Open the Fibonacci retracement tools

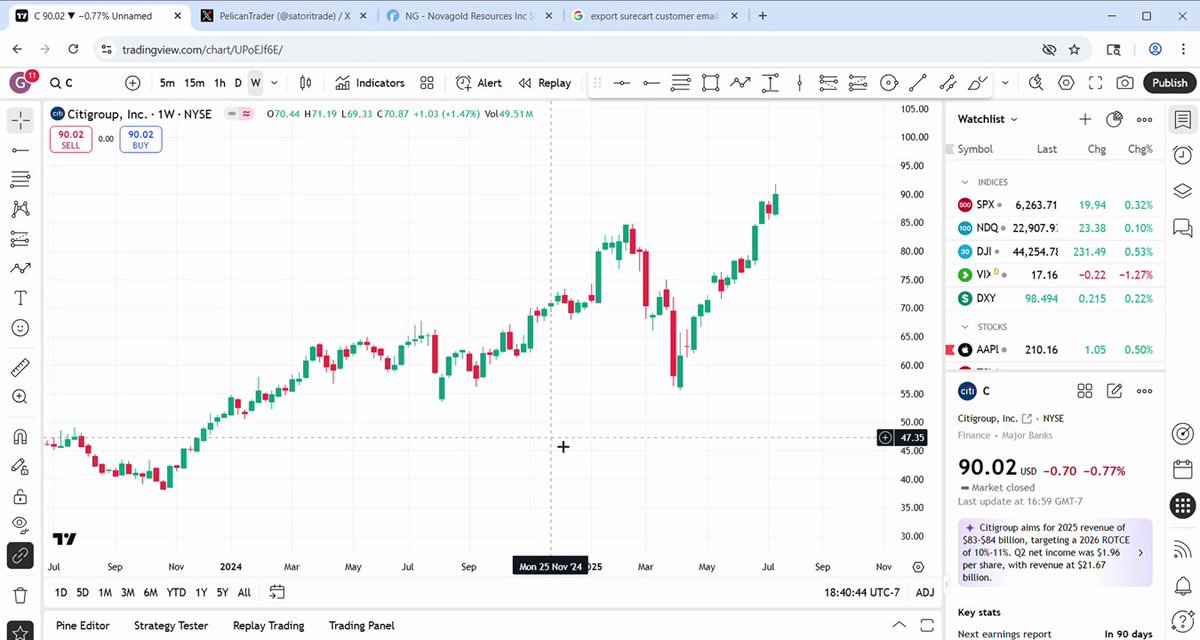(20, 180)
